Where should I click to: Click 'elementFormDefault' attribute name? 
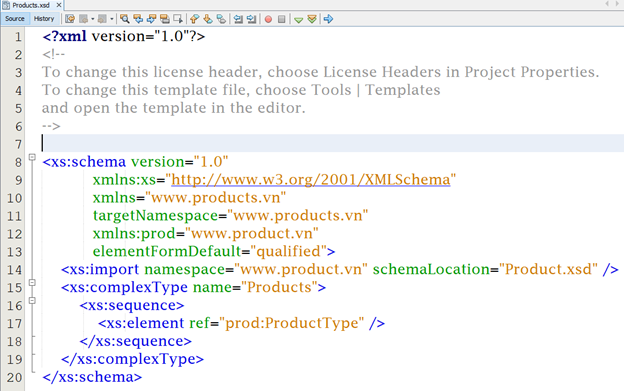pyautogui.click(x=167, y=251)
